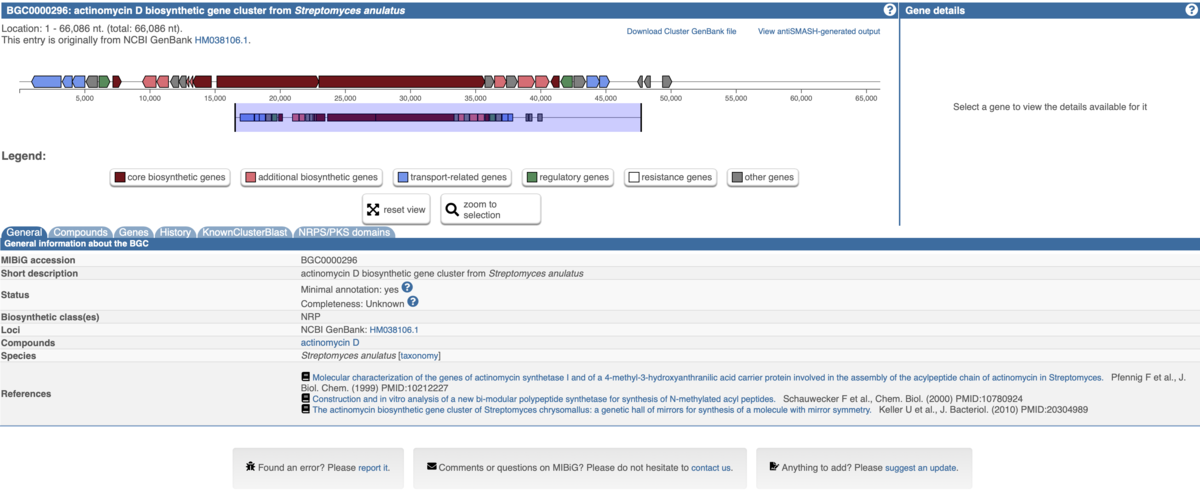1200x498 pixels.
Task: Open HM038106.1 link in the location note
Action: 221,40
